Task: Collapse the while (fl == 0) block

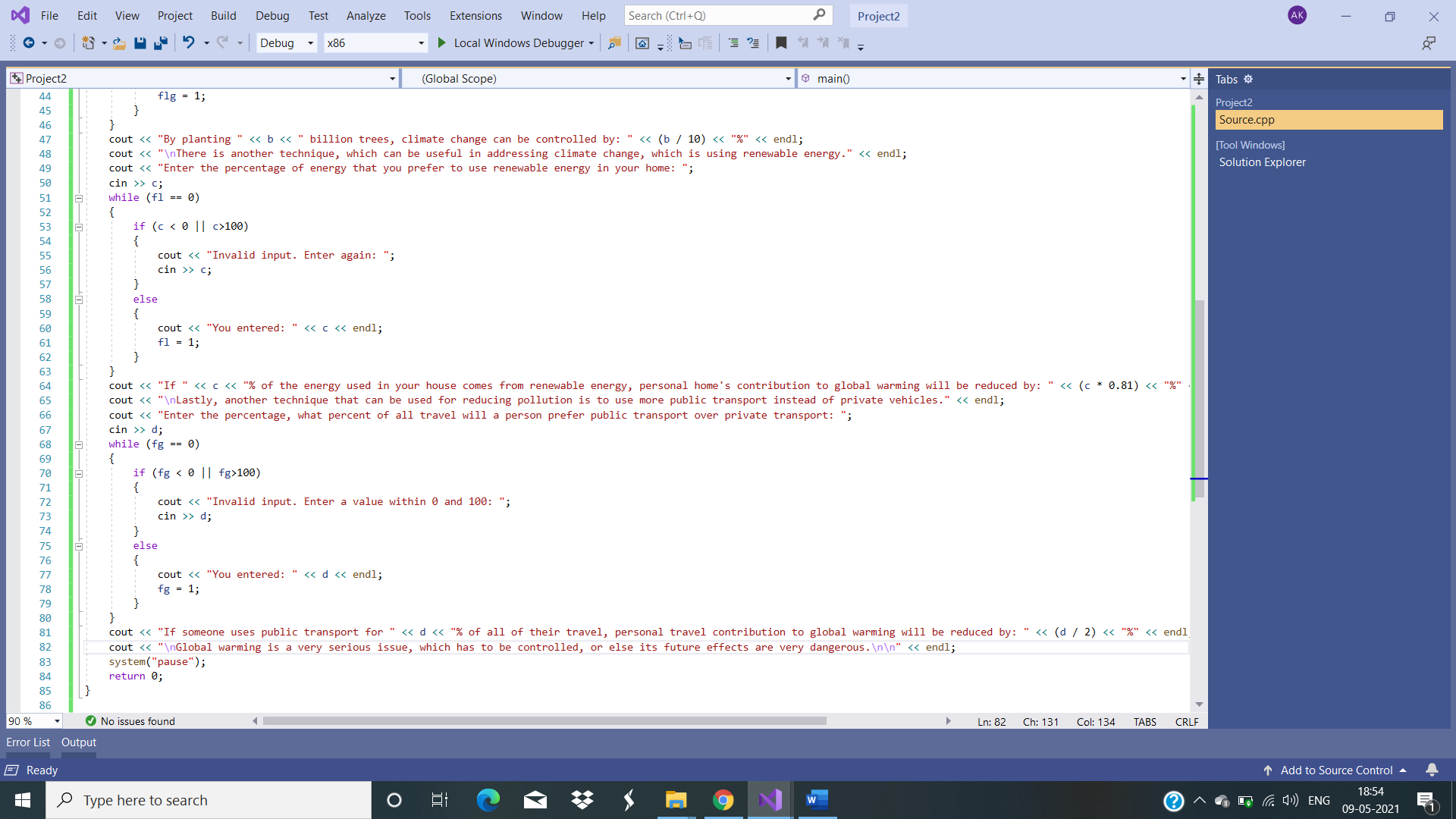Action: 78,198
